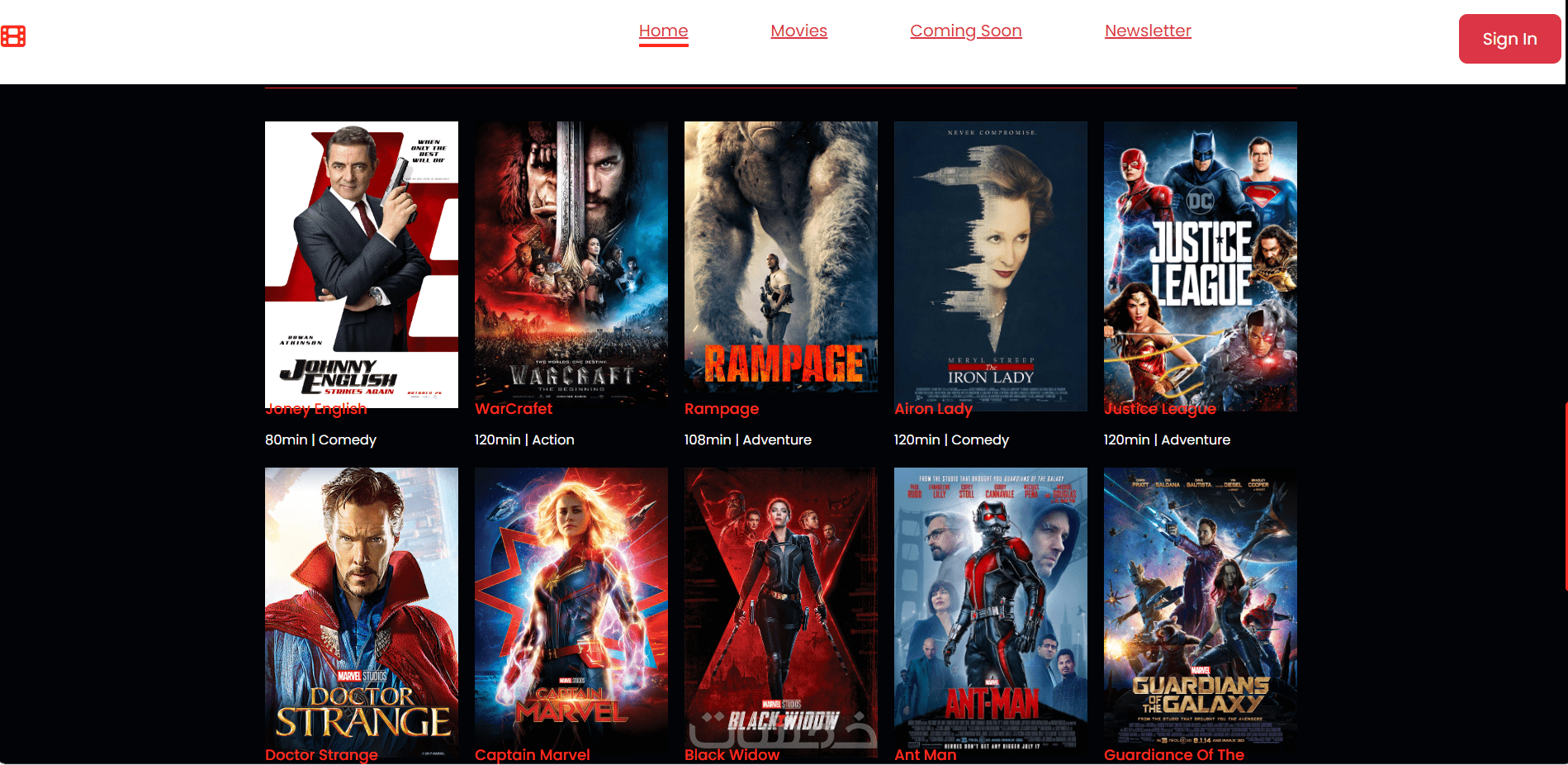
Task: Click the "Black Widow" title text
Action: click(732, 755)
